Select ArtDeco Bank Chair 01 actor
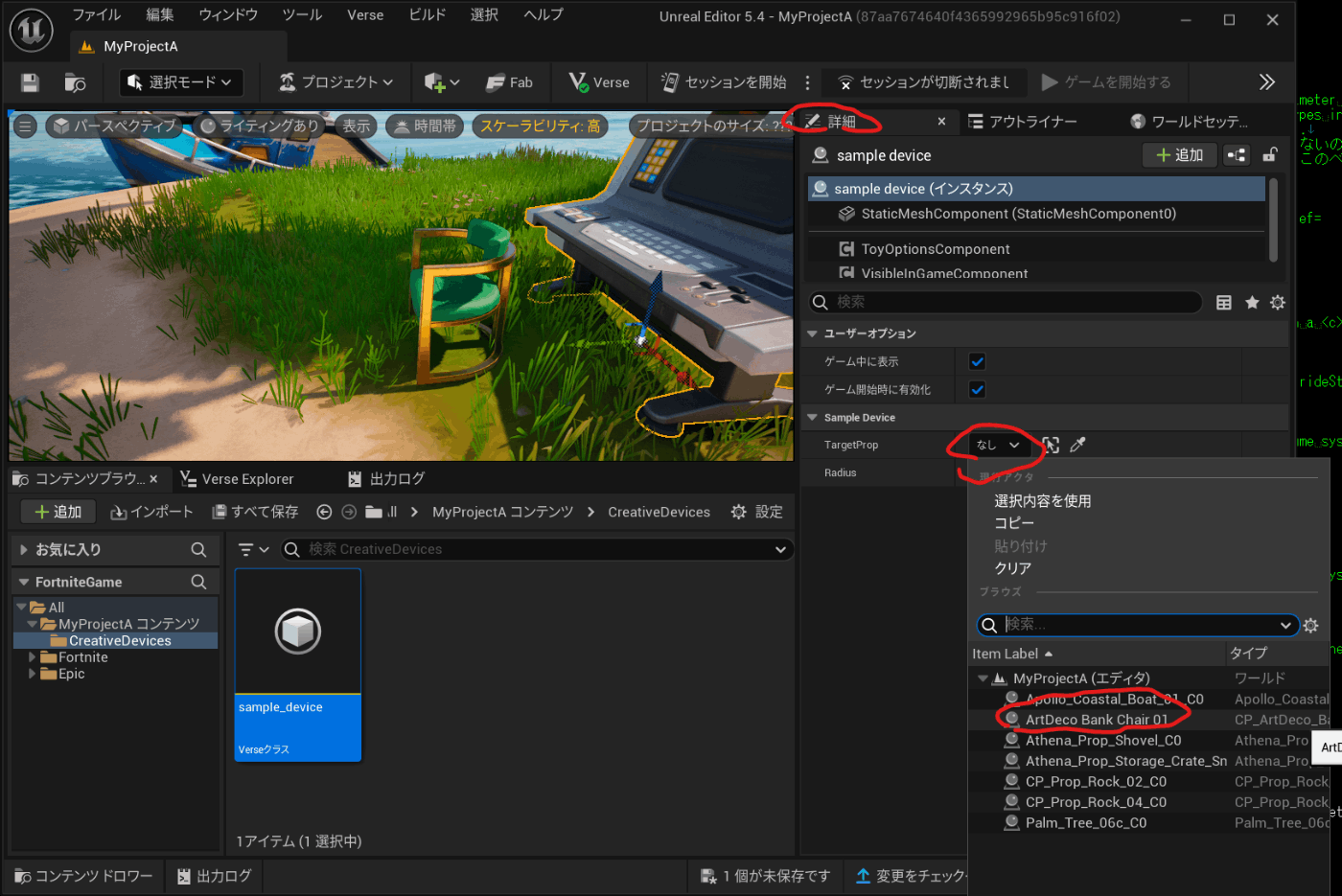Viewport: 1342px width, 896px height. tap(1097, 720)
